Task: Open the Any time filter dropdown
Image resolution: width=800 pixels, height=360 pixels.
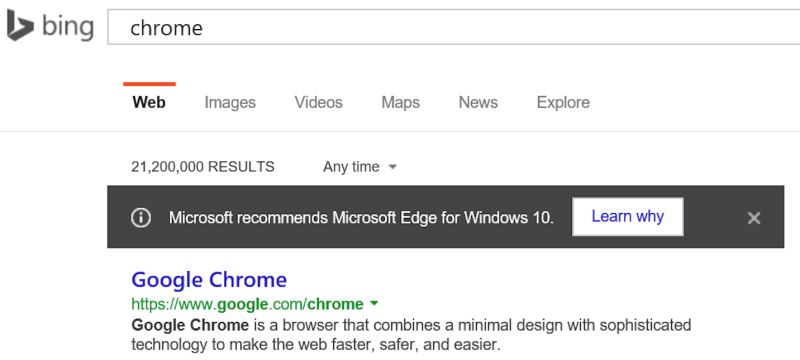Action: coord(360,167)
